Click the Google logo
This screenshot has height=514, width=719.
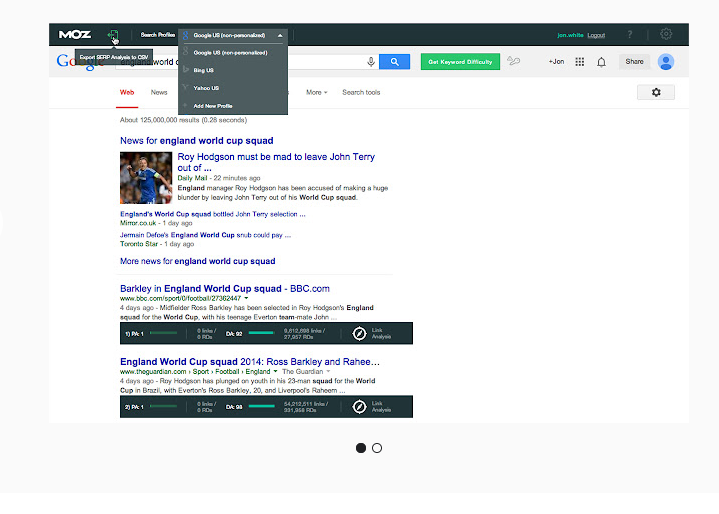coord(80,62)
